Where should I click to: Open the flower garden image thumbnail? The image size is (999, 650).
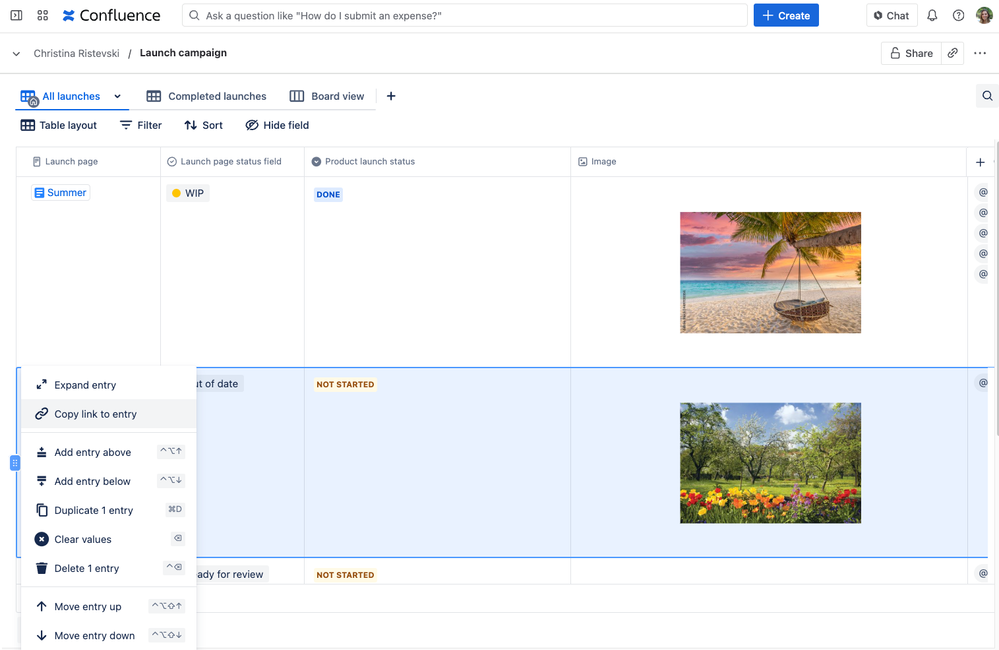(770, 463)
